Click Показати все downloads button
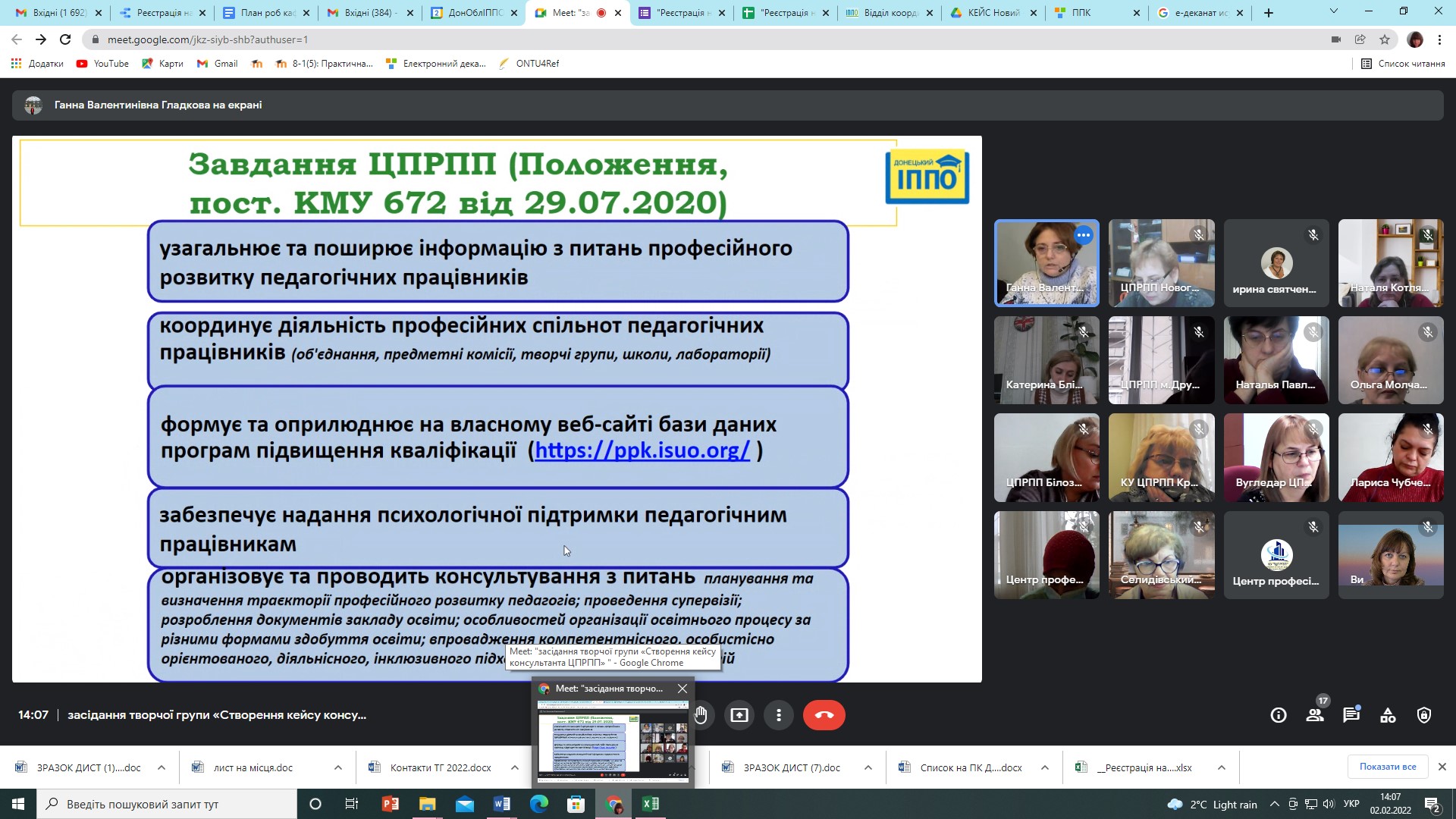1456x819 pixels. pyautogui.click(x=1388, y=767)
